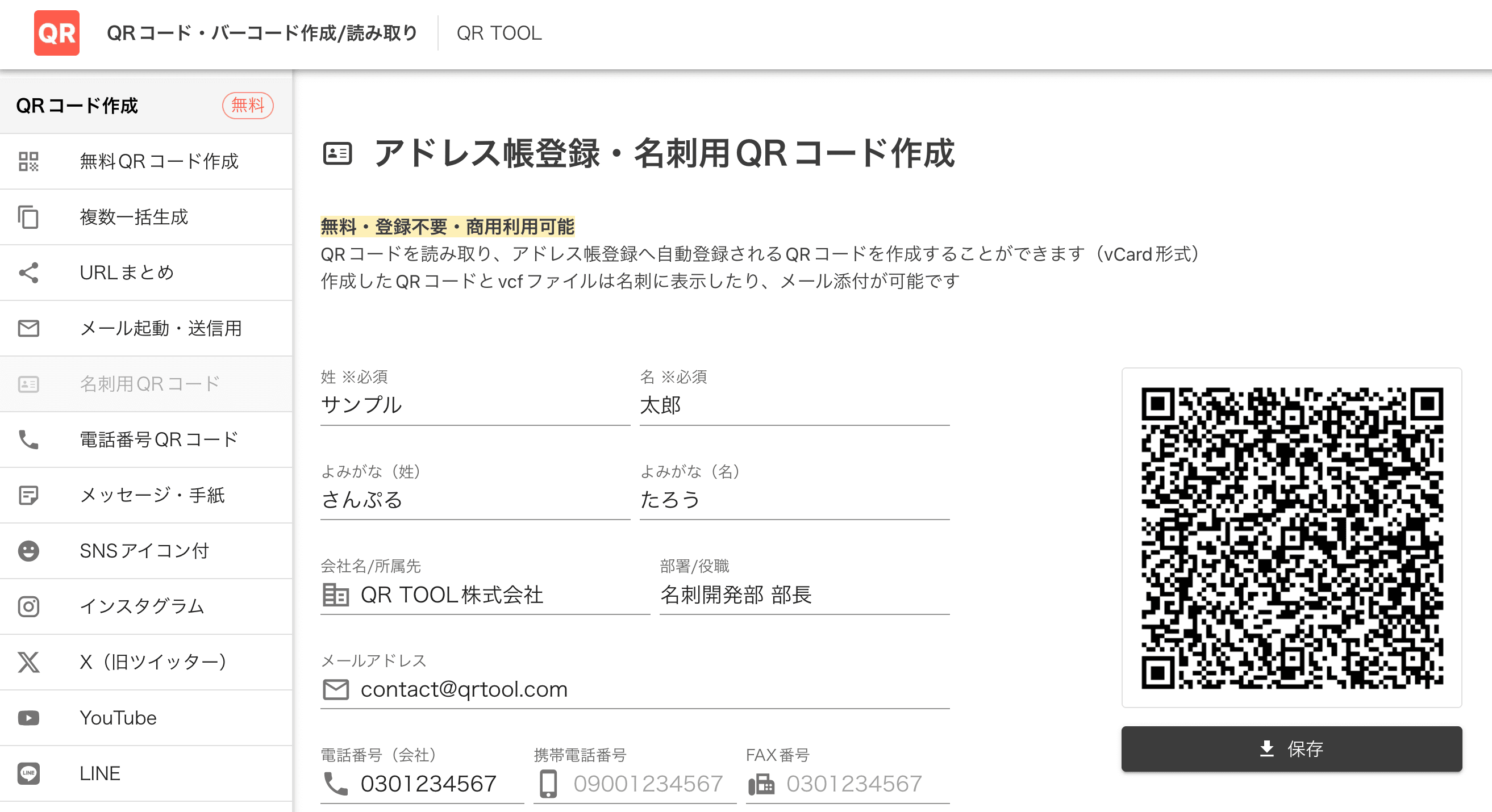Select the YouTube sidebar icon

(28, 717)
